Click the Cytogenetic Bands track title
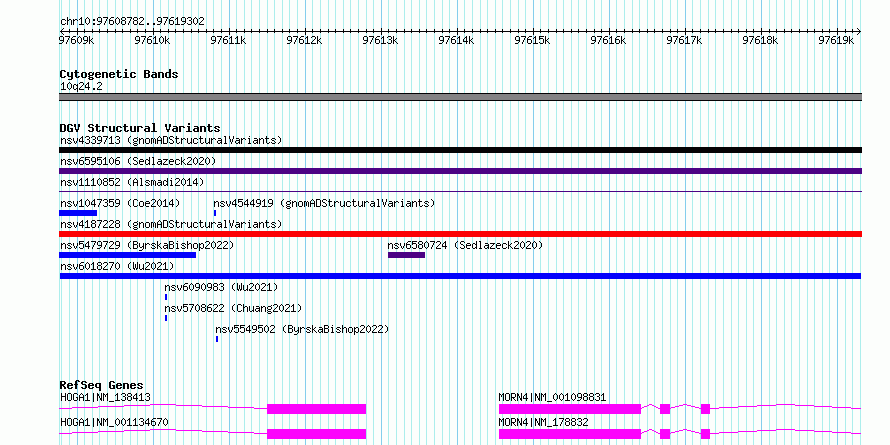The width and height of the screenshot is (890, 445). click(119, 74)
